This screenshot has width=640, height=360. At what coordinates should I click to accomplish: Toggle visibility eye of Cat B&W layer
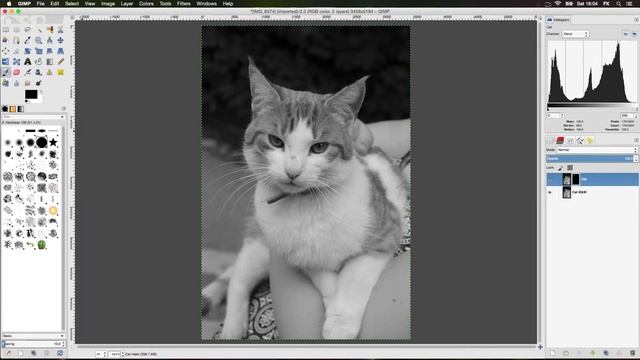click(550, 192)
